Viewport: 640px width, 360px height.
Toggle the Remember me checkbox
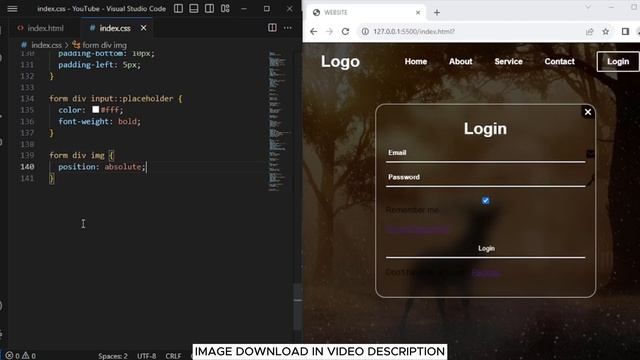[x=485, y=200]
